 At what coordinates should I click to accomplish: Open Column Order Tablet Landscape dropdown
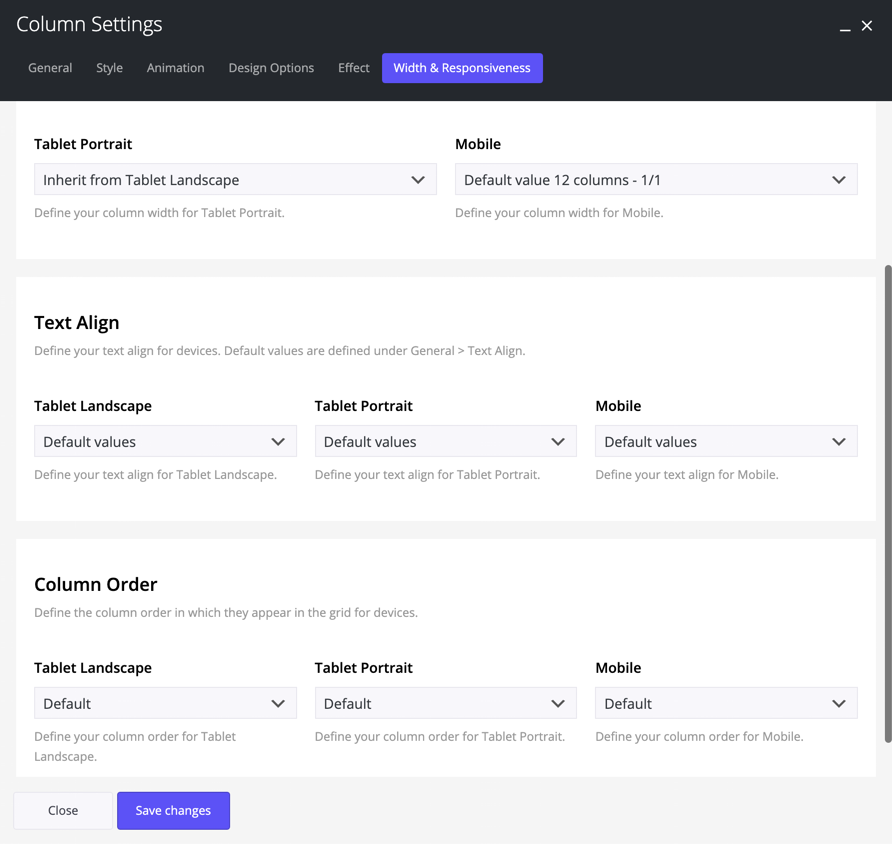pyautogui.click(x=165, y=704)
